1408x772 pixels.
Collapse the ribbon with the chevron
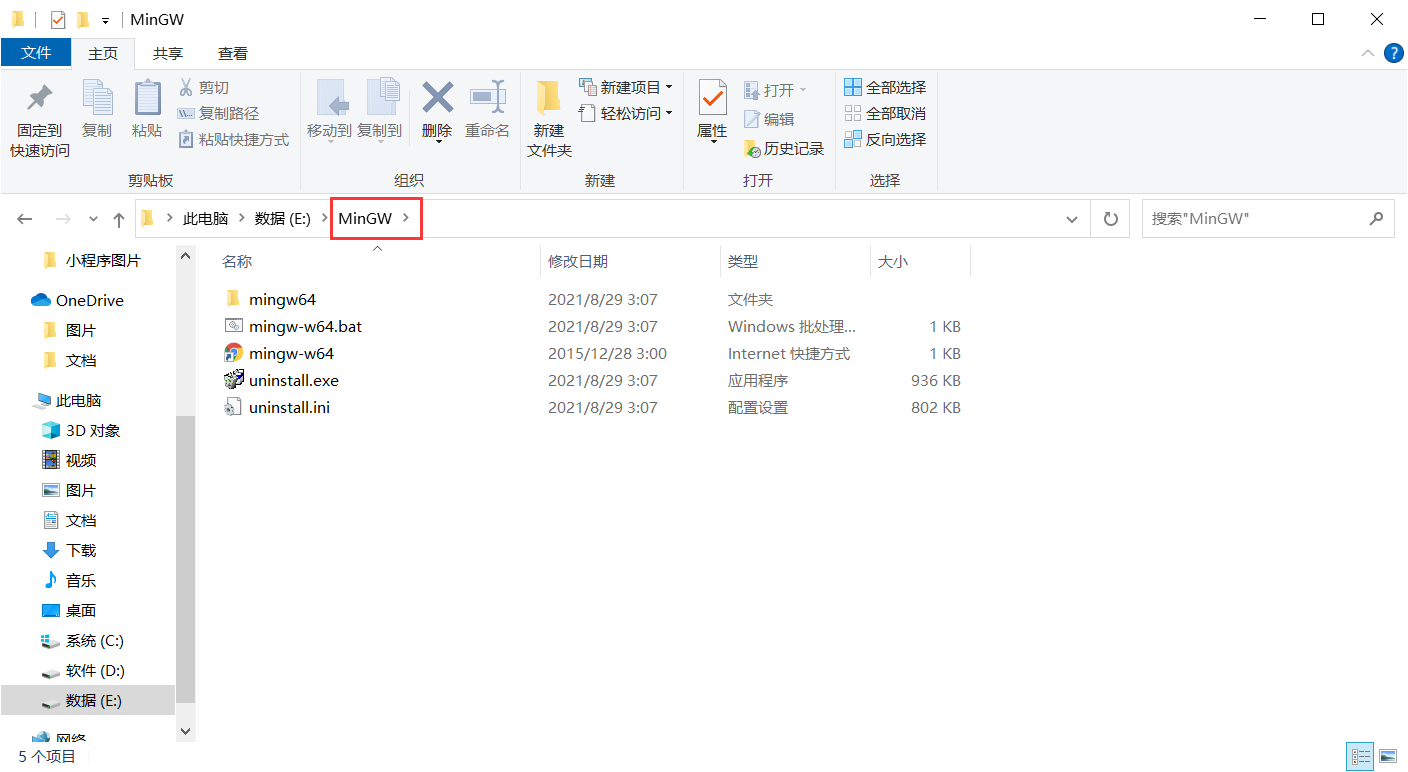[x=1367, y=53]
